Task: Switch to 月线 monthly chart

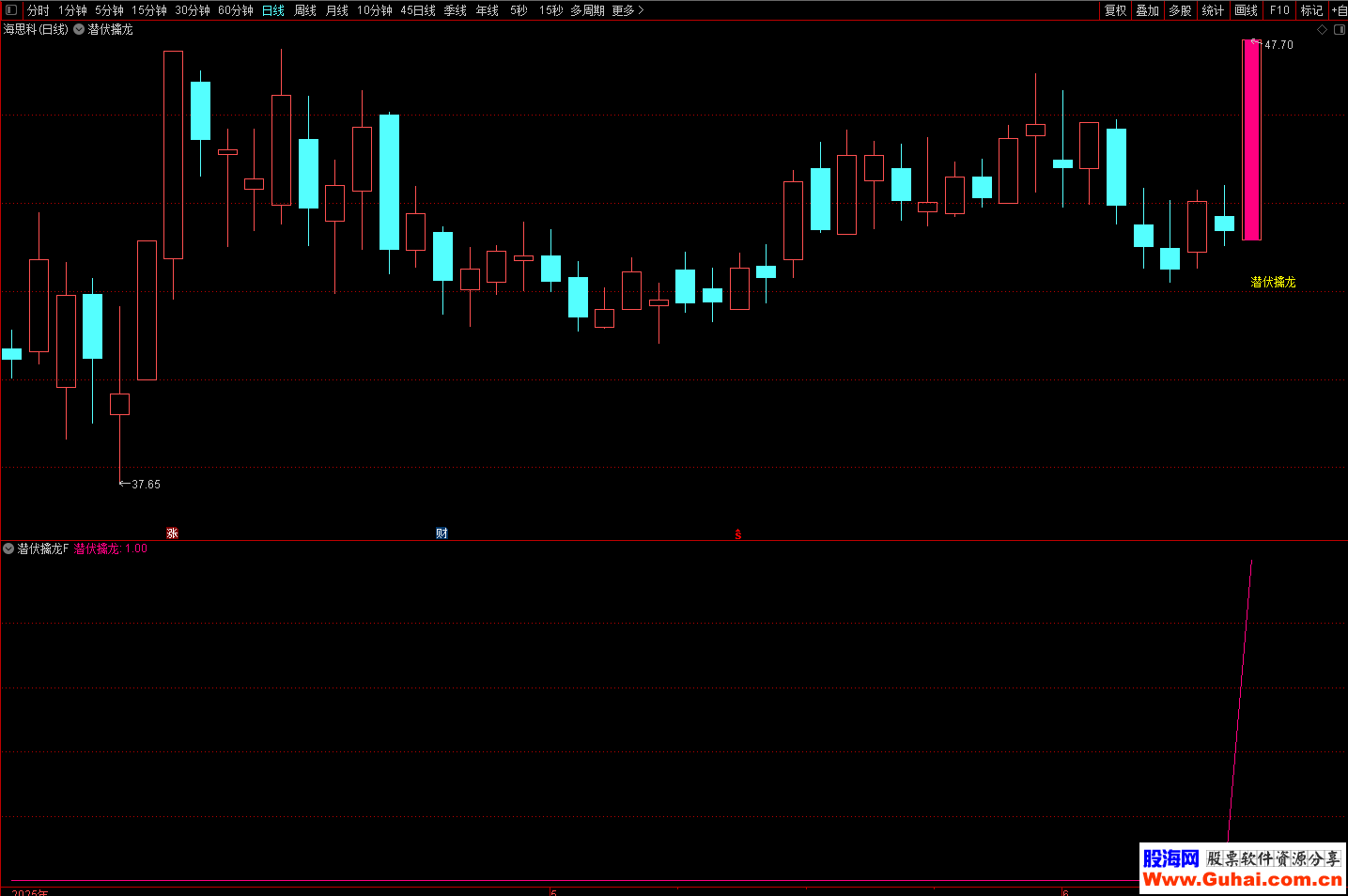Action: coord(337,10)
